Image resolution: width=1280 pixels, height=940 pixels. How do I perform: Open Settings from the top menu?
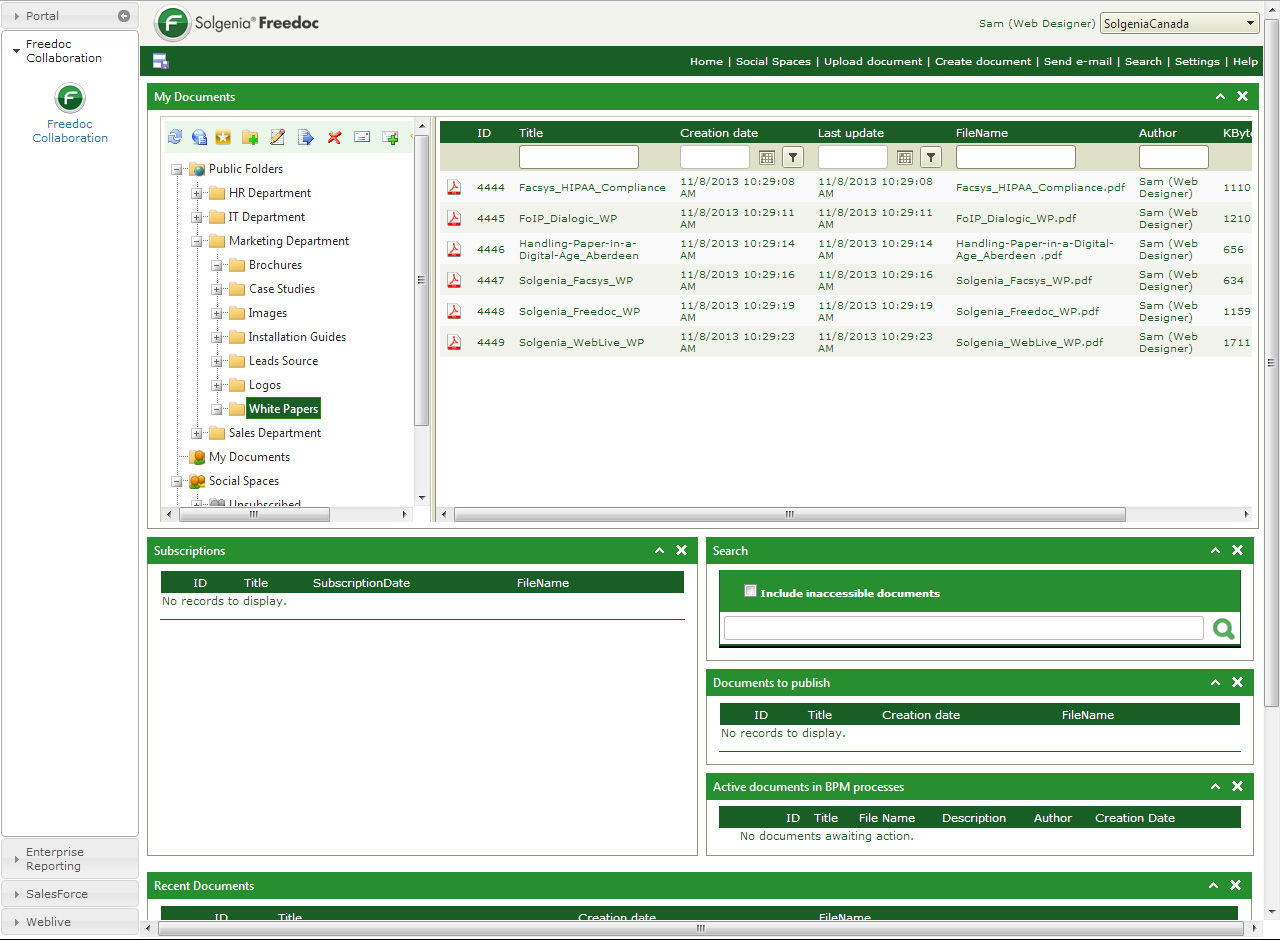[1197, 61]
